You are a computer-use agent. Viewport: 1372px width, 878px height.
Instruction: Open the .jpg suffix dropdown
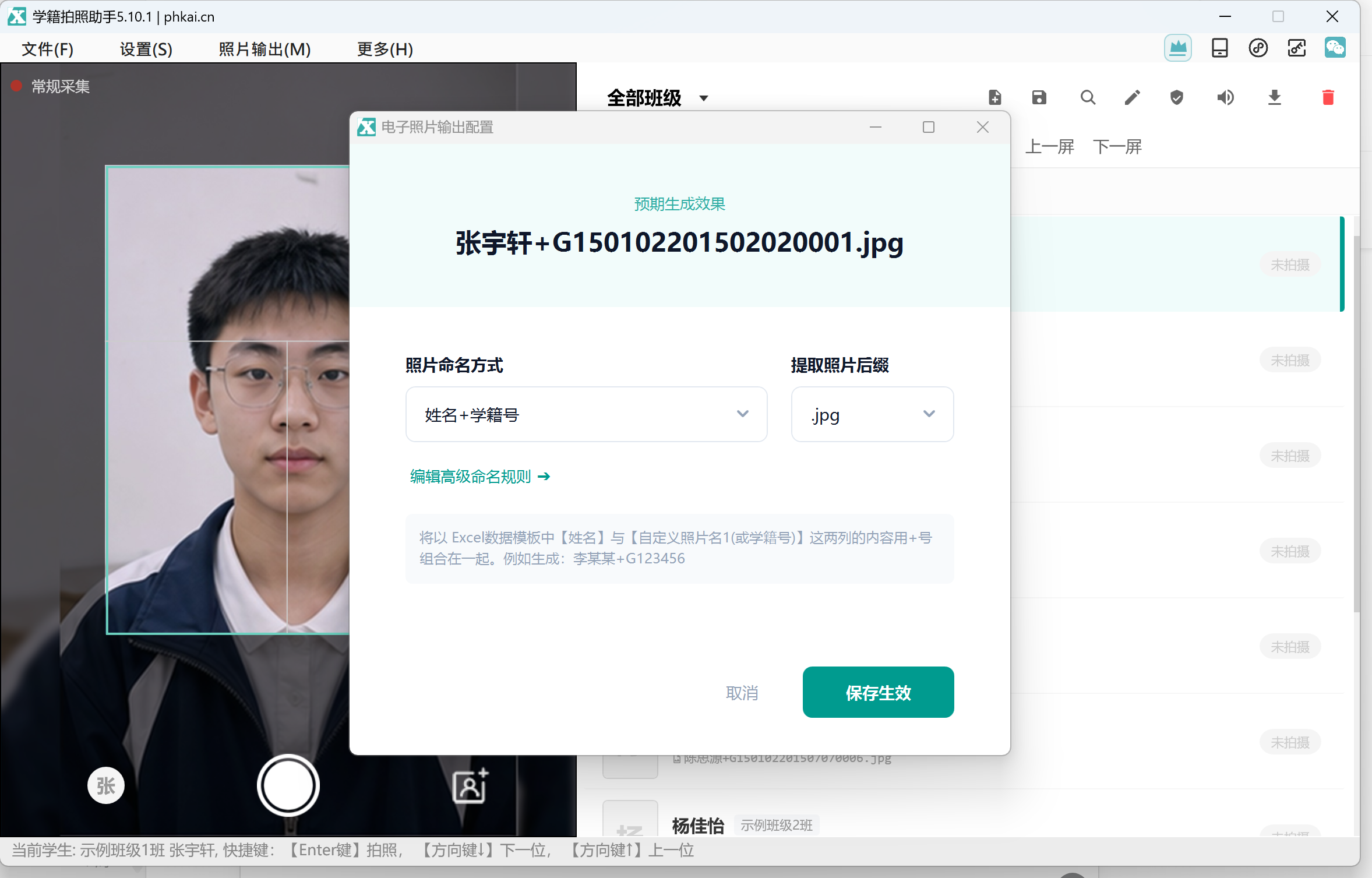point(872,414)
